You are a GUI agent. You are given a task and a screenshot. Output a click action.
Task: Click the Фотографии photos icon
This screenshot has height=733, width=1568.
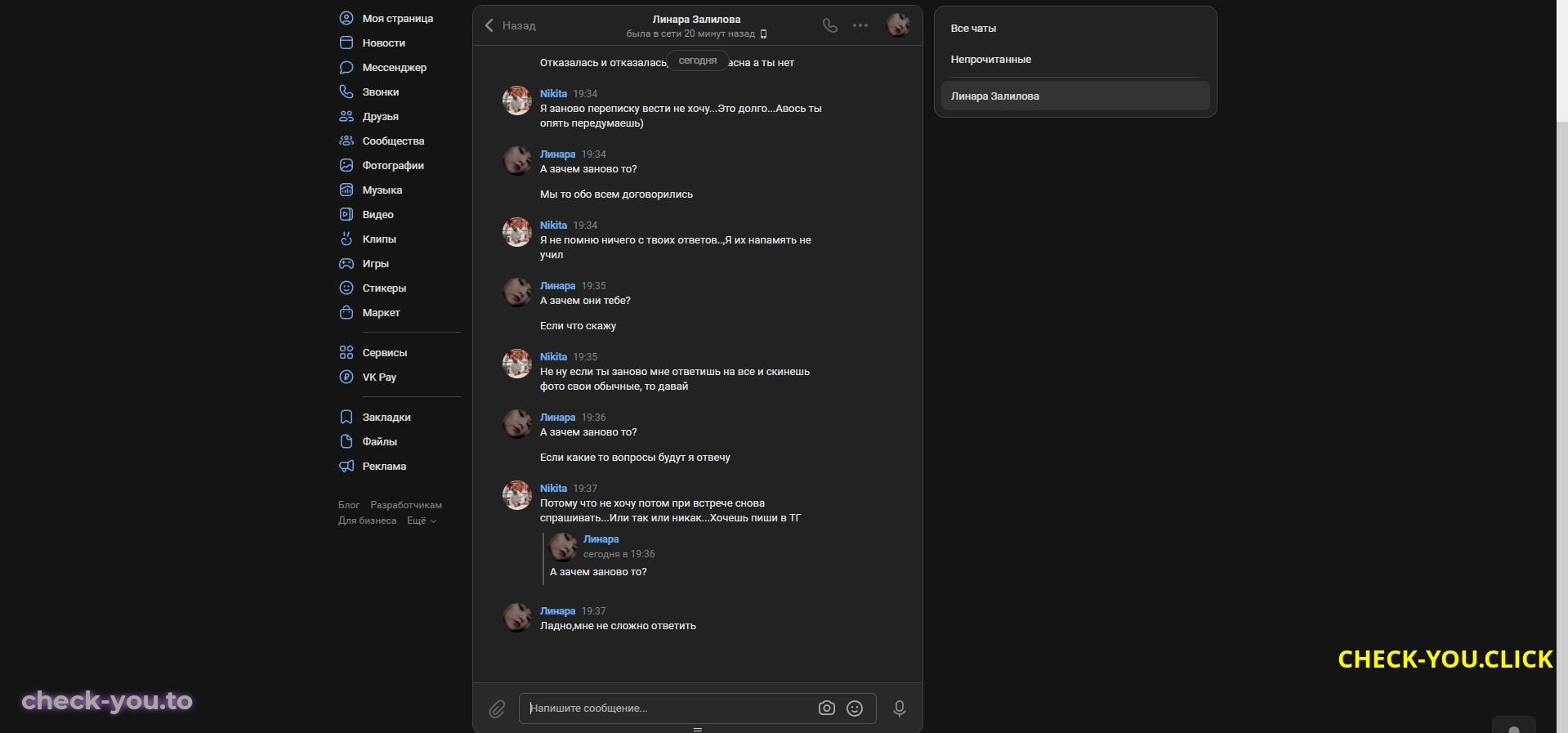[346, 165]
